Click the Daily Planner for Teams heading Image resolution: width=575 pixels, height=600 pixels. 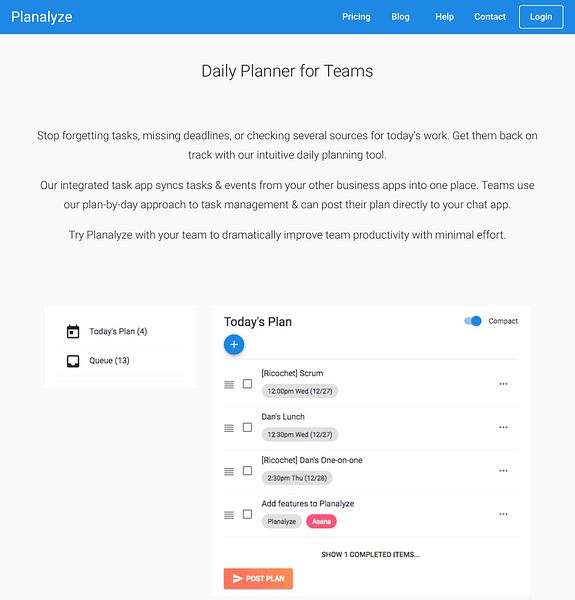point(287,71)
